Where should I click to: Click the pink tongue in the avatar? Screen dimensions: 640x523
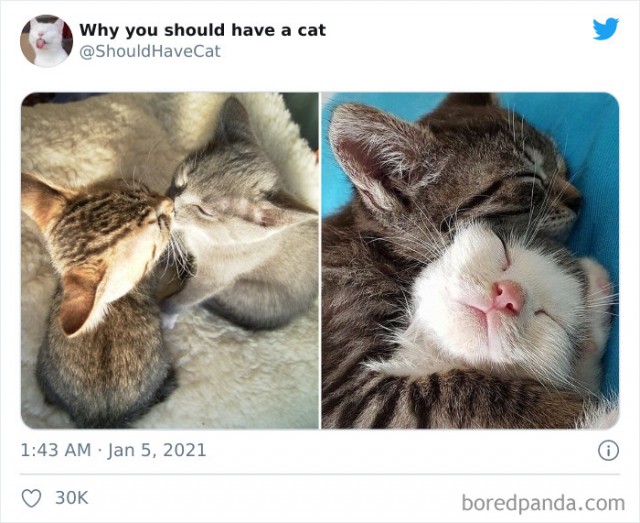(x=41, y=43)
